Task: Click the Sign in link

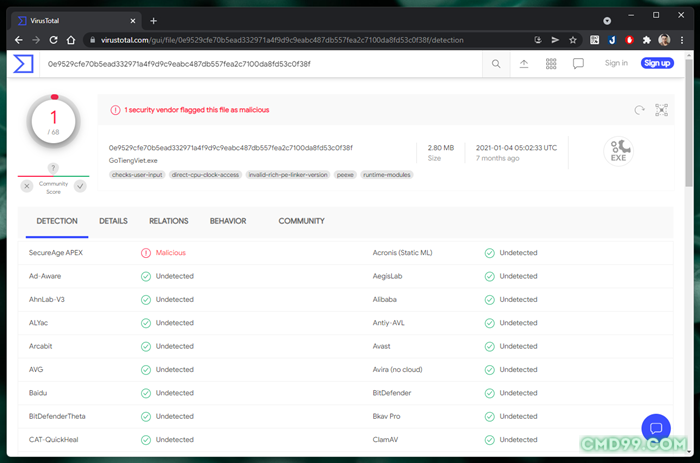Action: tap(616, 63)
